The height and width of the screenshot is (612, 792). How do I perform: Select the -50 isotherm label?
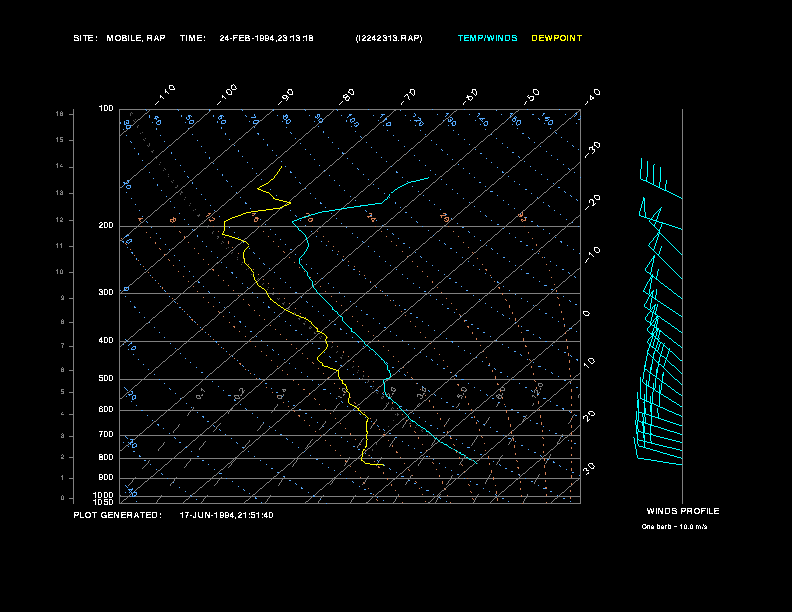tap(531, 97)
